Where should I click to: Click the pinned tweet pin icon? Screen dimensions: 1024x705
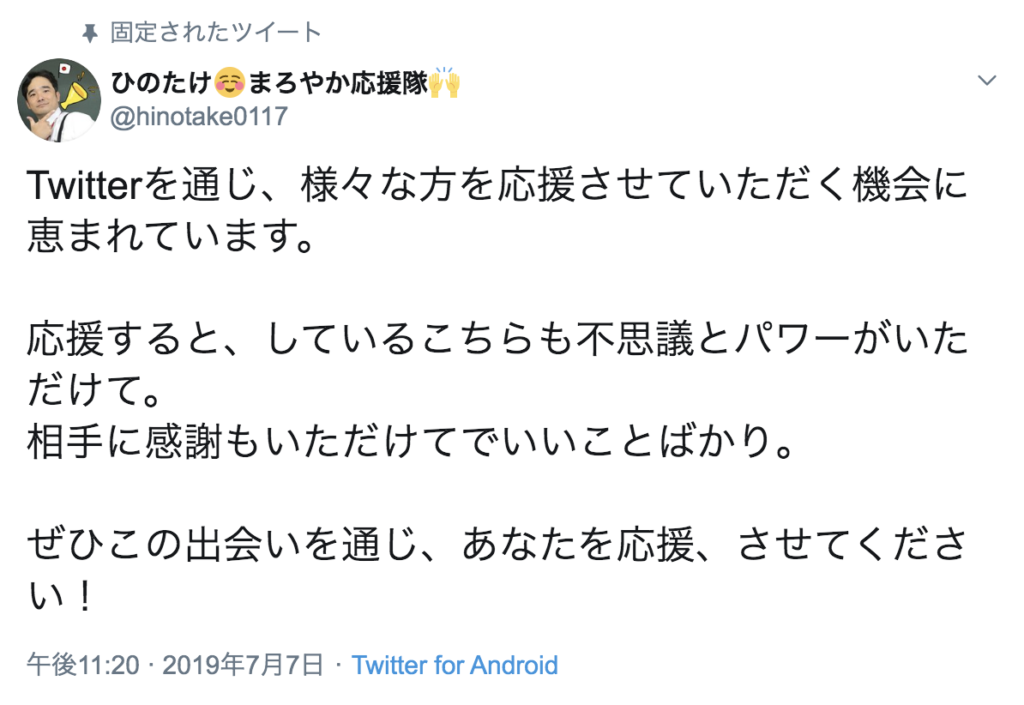point(91,33)
